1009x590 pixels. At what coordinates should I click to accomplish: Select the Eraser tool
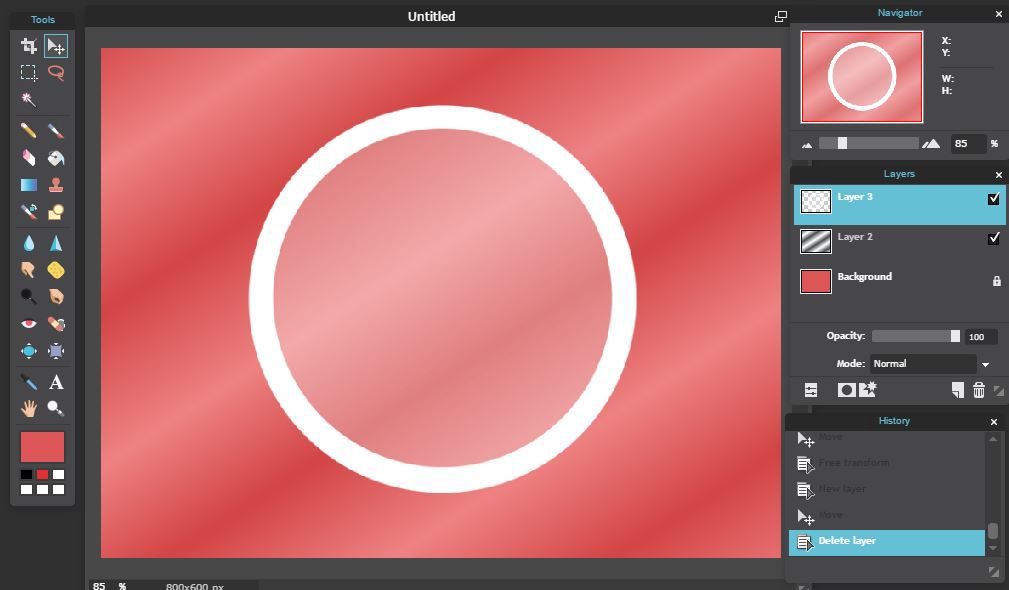[29, 158]
